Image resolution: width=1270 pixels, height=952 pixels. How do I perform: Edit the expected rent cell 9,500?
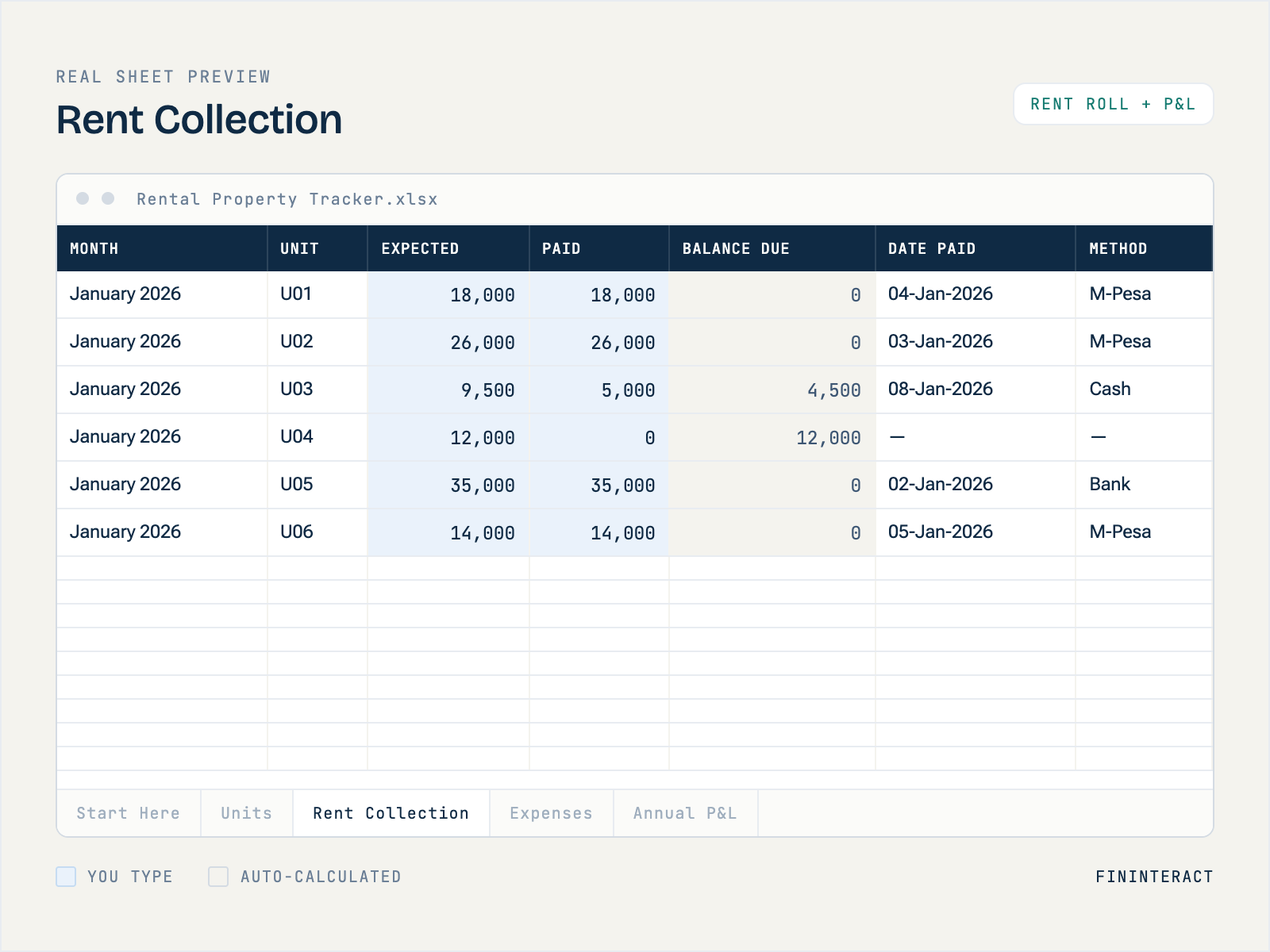point(448,390)
